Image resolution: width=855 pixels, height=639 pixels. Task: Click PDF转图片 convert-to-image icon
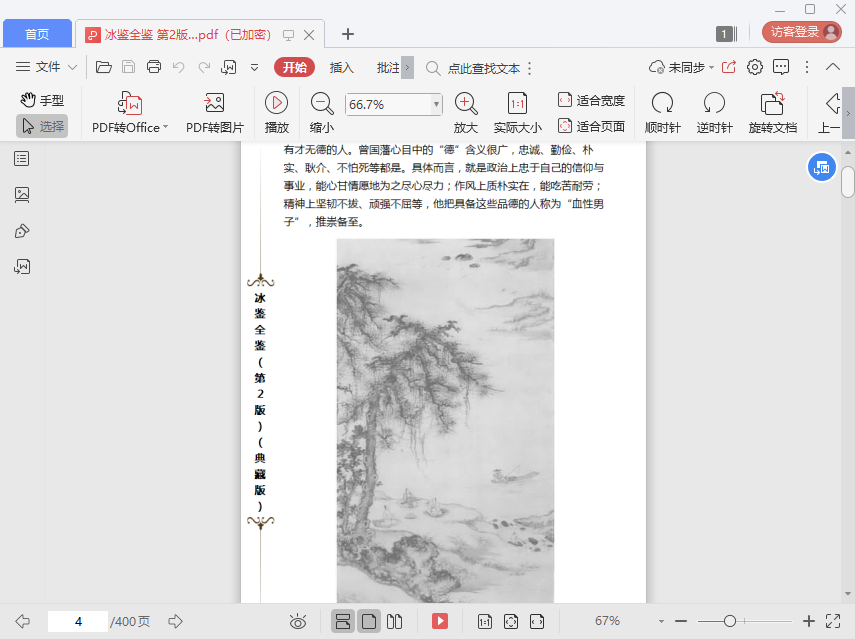(x=214, y=103)
